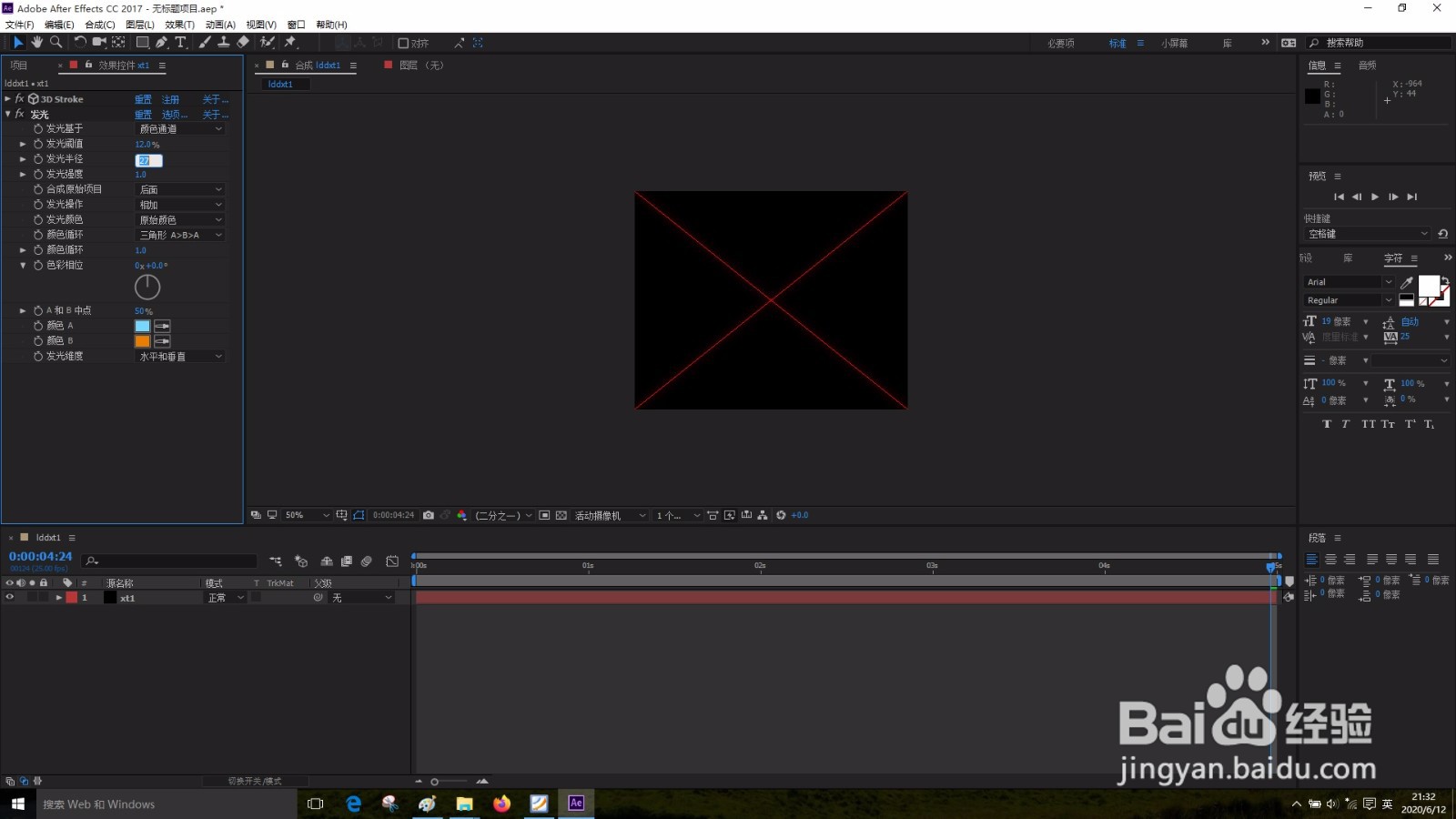Select the Brush tool

(x=205, y=42)
